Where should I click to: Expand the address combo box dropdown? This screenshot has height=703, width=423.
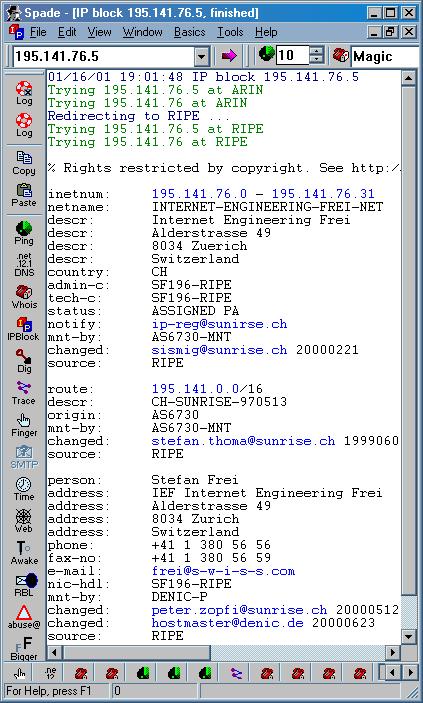click(x=201, y=56)
